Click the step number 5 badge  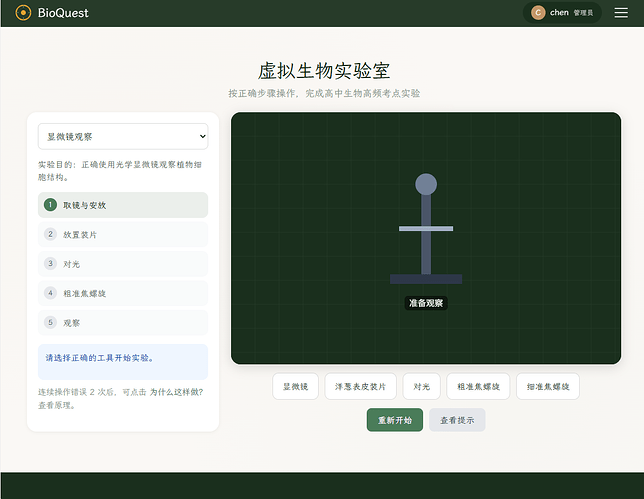tap(50, 322)
